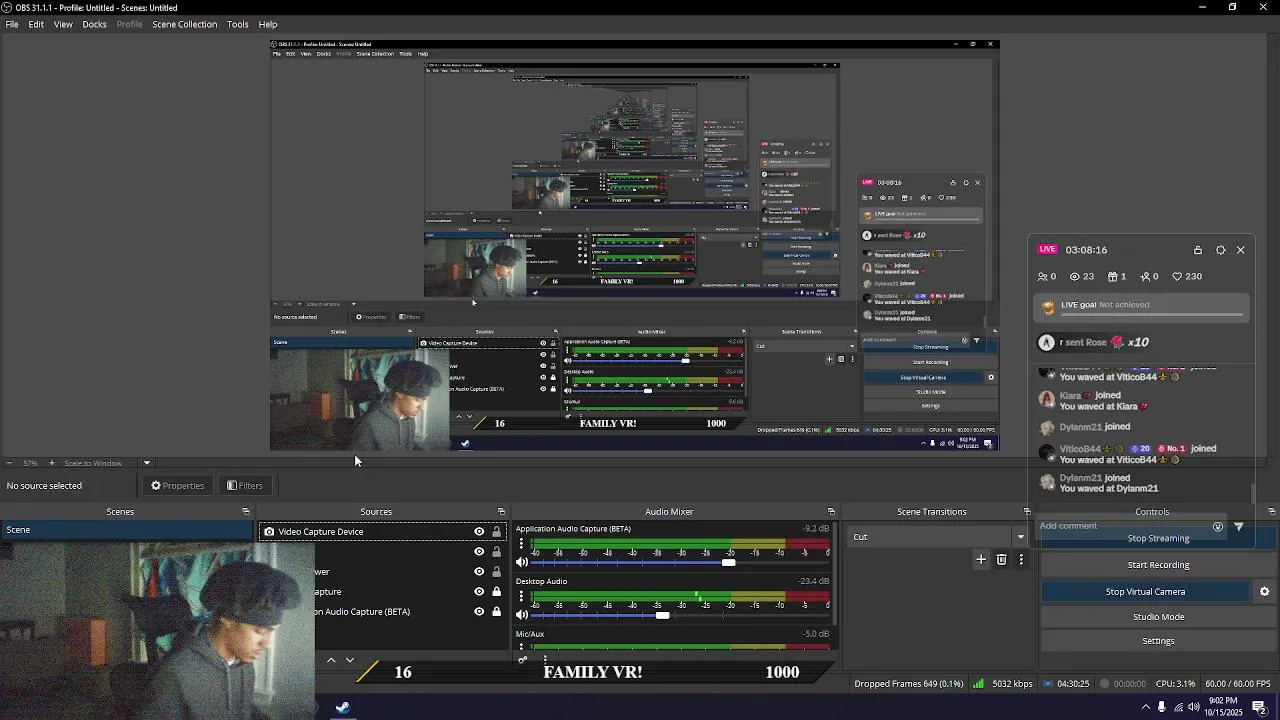Open the Docks menu
1280x720 pixels.
coord(94,24)
